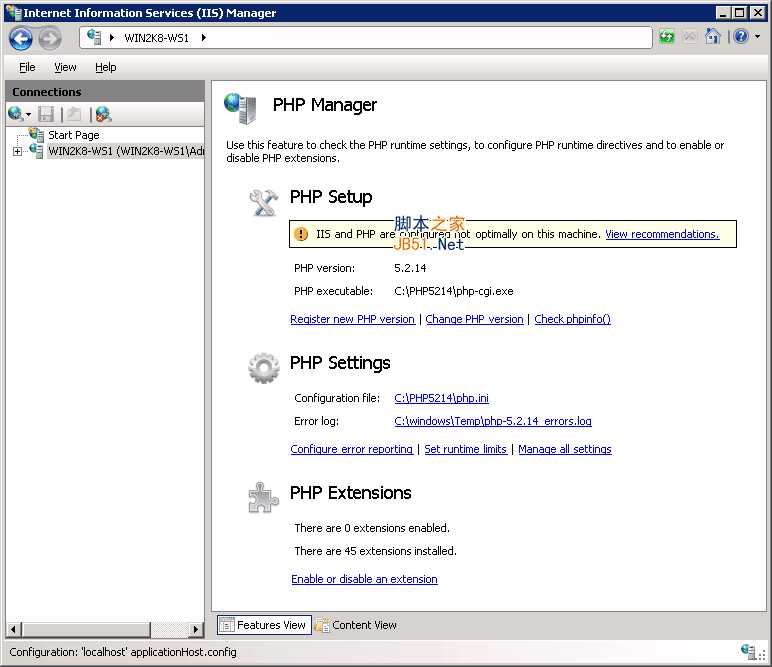
Task: Open the View menu
Action: (65, 67)
